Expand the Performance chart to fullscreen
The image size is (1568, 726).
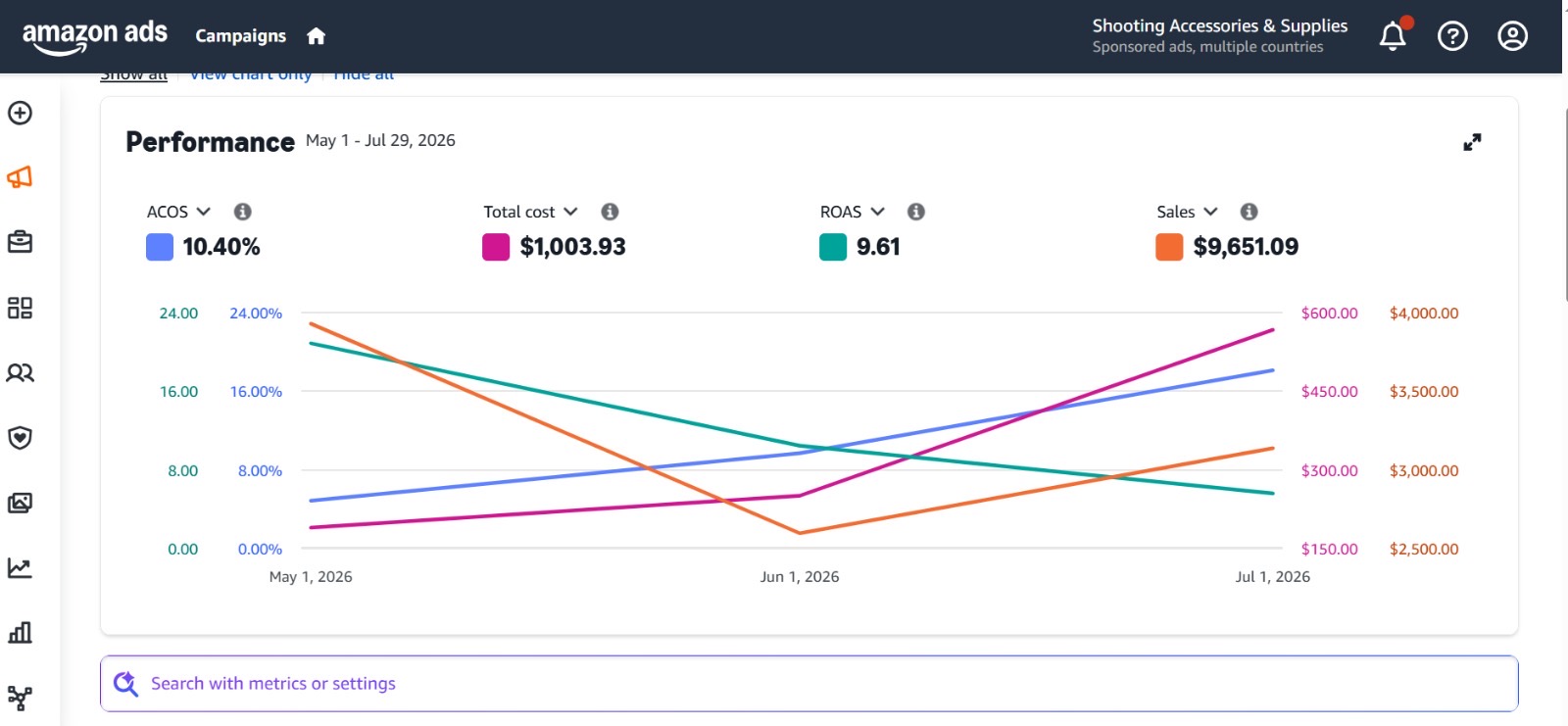pyautogui.click(x=1472, y=142)
